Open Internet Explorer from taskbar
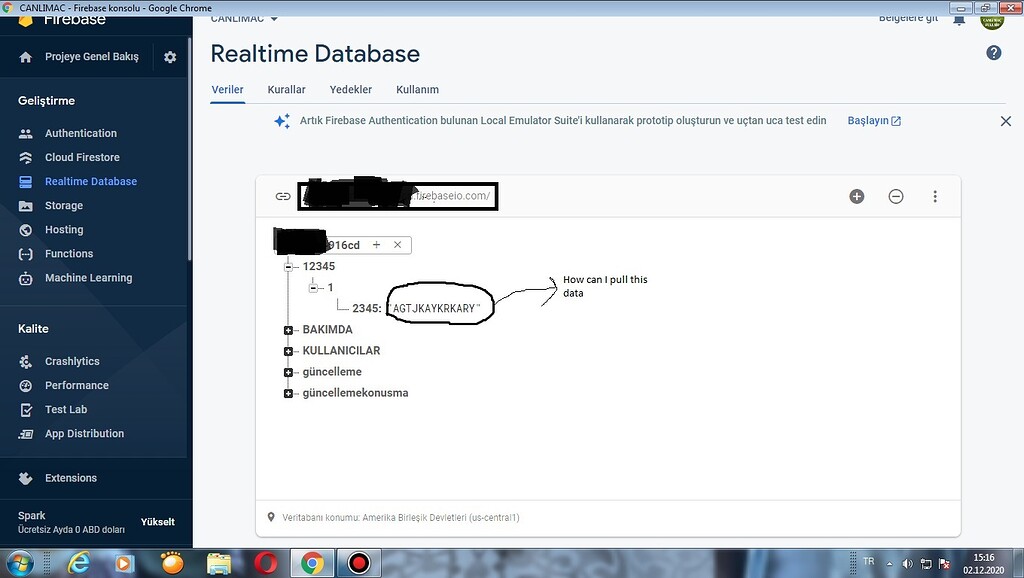 tap(79, 563)
